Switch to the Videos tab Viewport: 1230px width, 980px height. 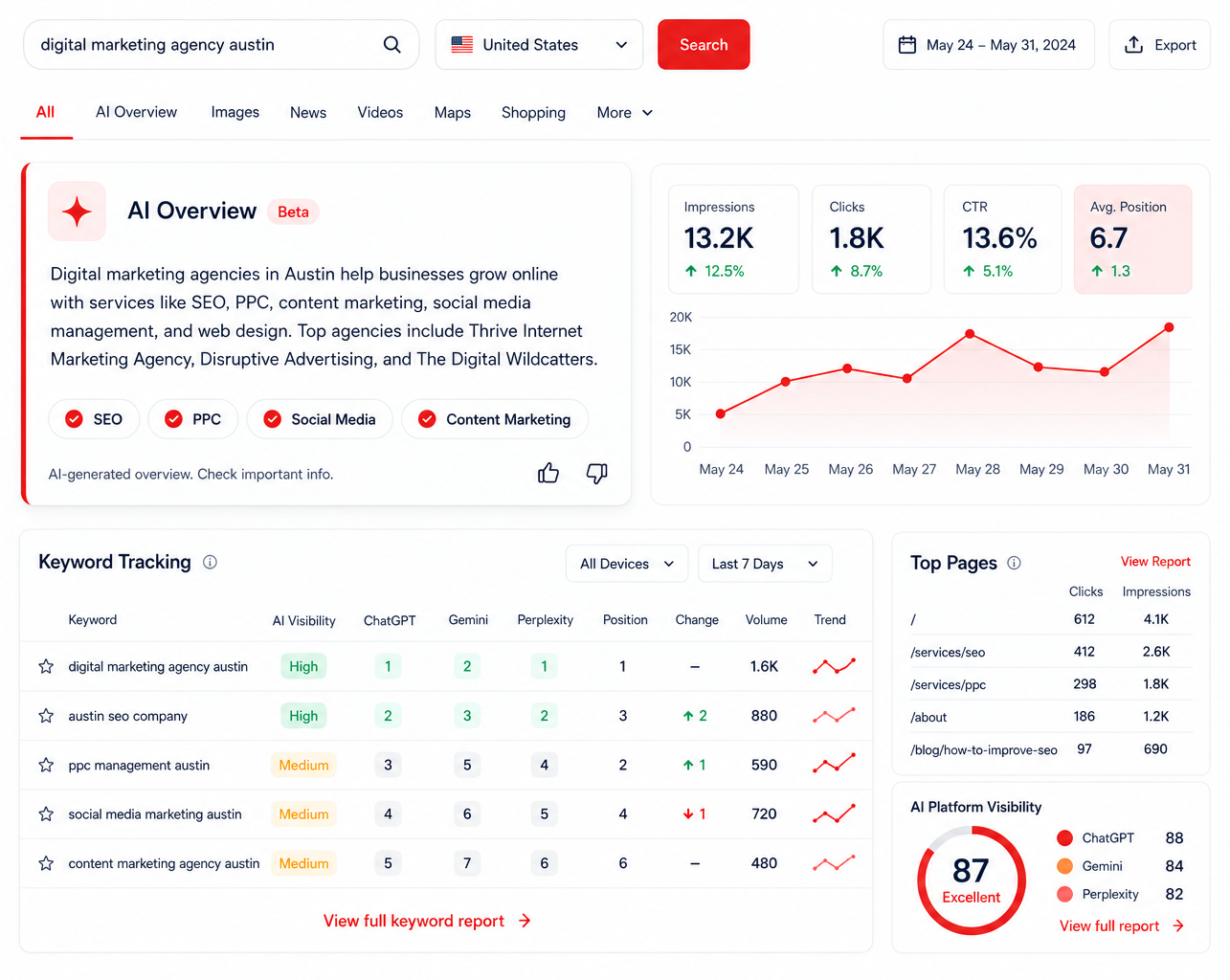point(380,112)
